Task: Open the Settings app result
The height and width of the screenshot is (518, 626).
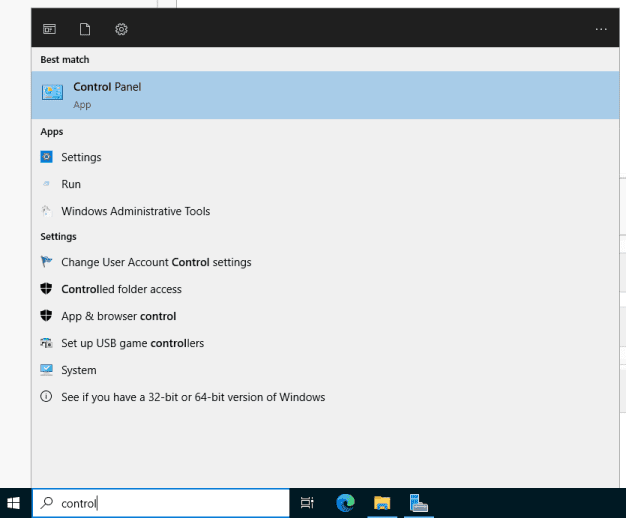Action: tap(325, 157)
